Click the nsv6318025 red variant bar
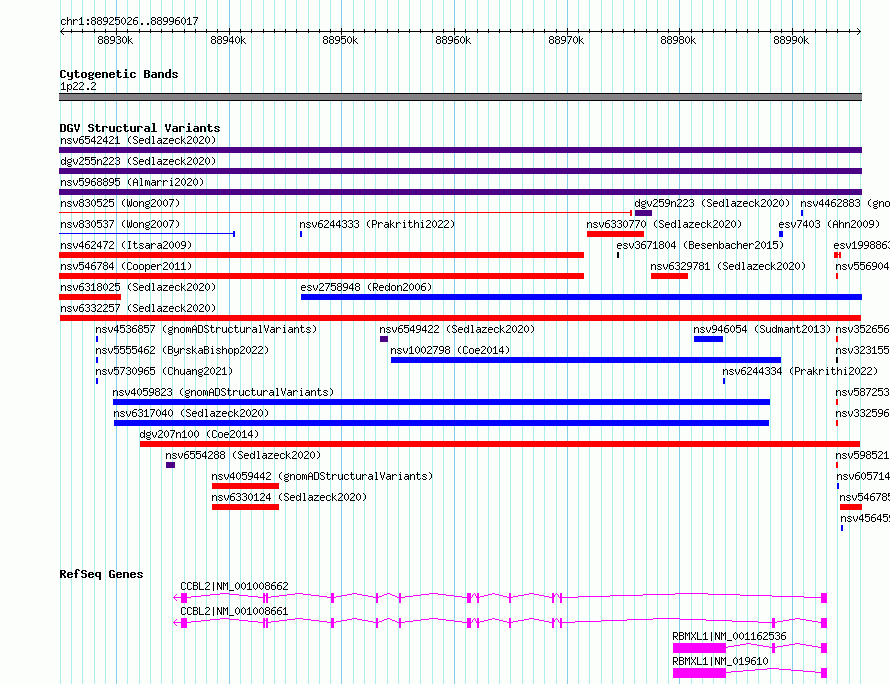 pyautogui.click(x=90, y=297)
